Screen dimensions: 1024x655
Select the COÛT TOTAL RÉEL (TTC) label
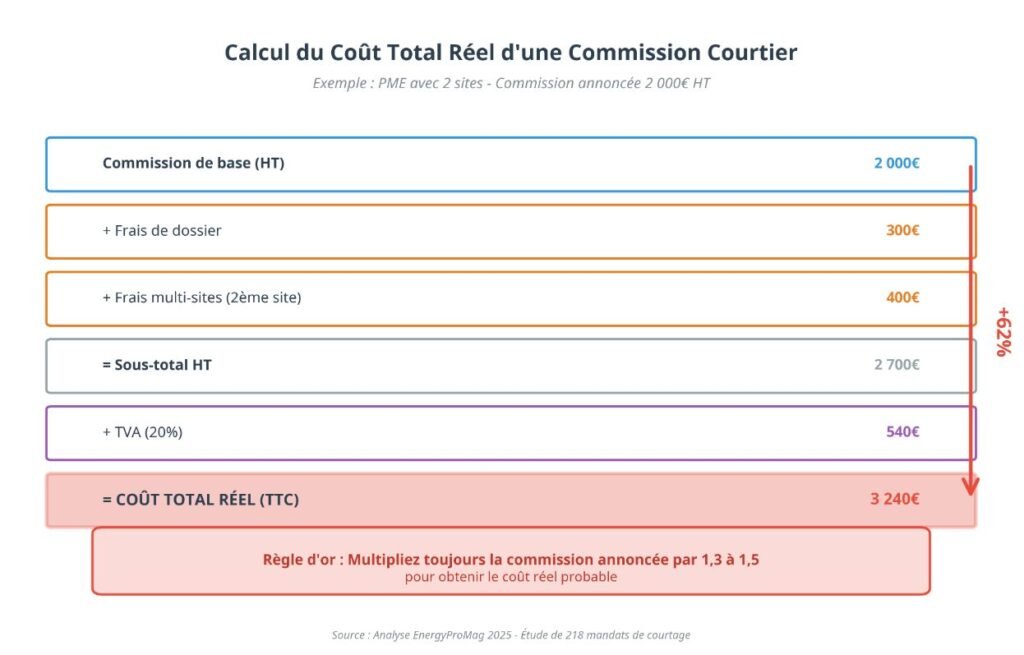pyautogui.click(x=200, y=499)
